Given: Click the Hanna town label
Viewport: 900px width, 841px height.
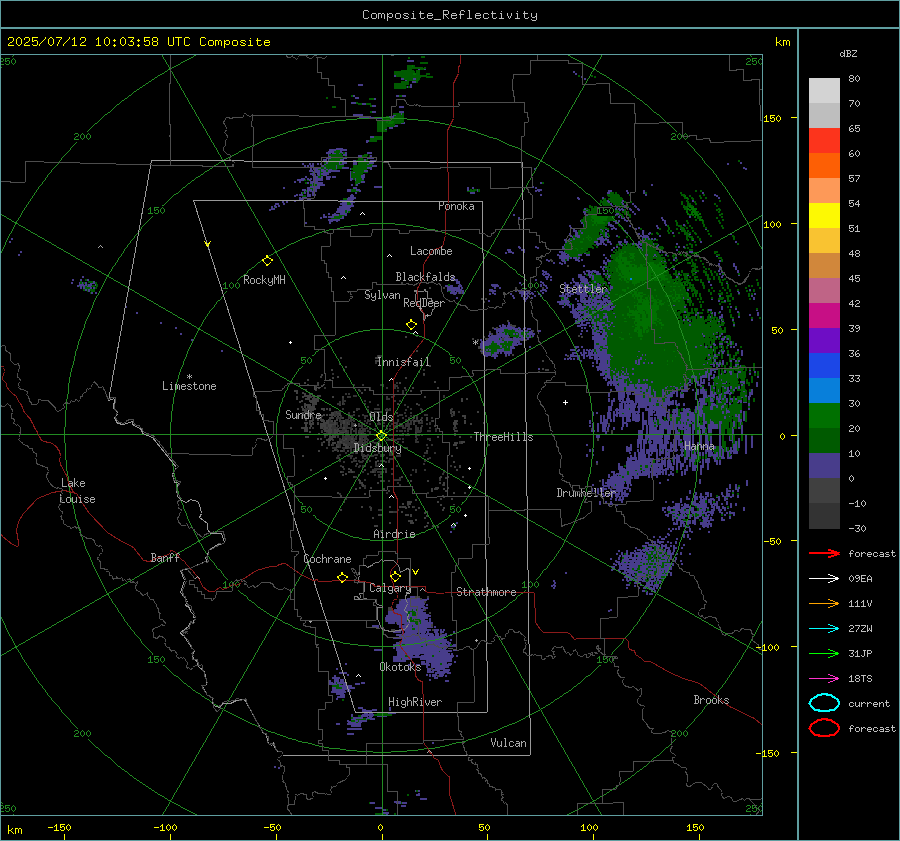Looking at the screenshot, I should tap(699, 446).
